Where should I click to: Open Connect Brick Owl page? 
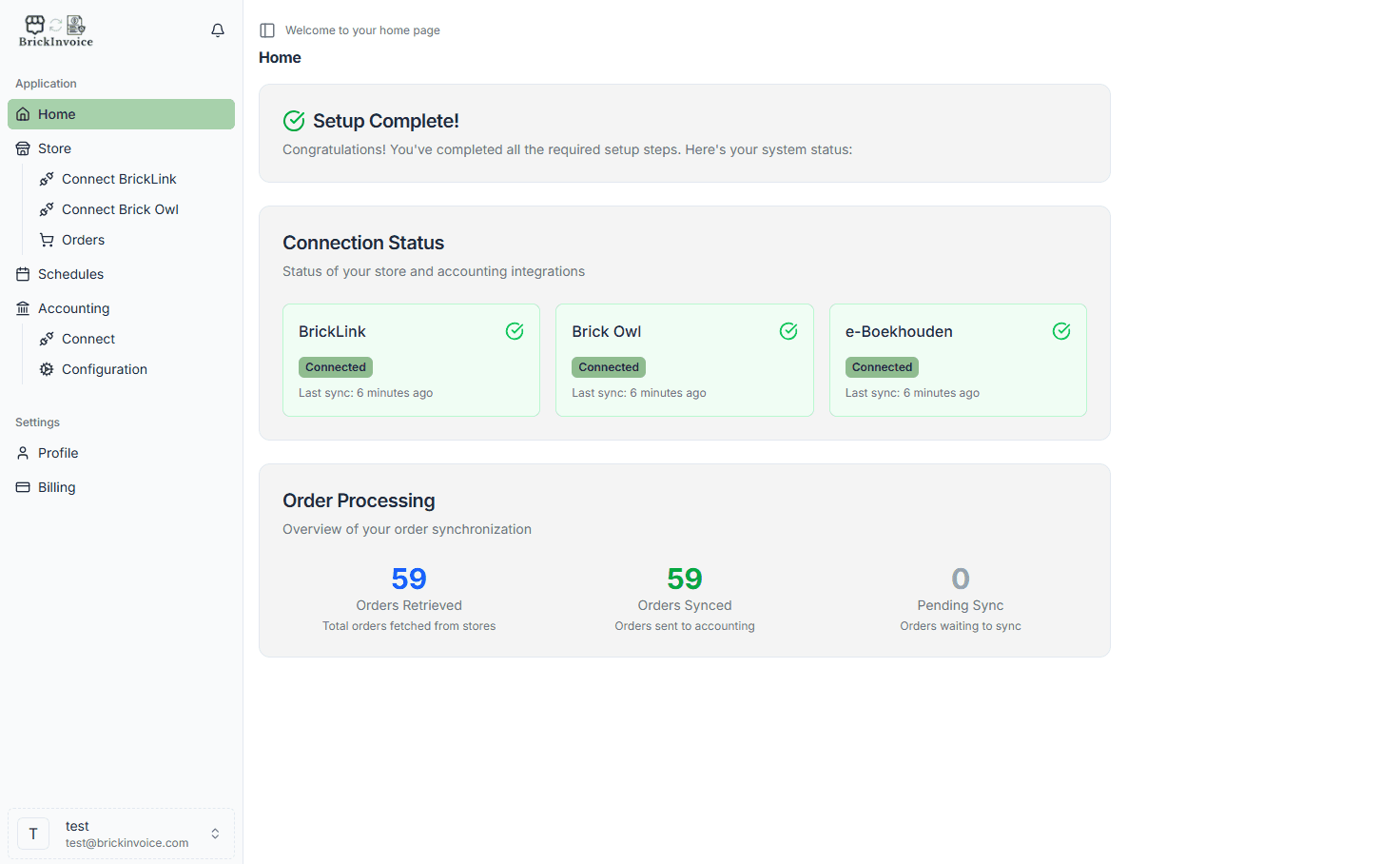click(x=120, y=209)
